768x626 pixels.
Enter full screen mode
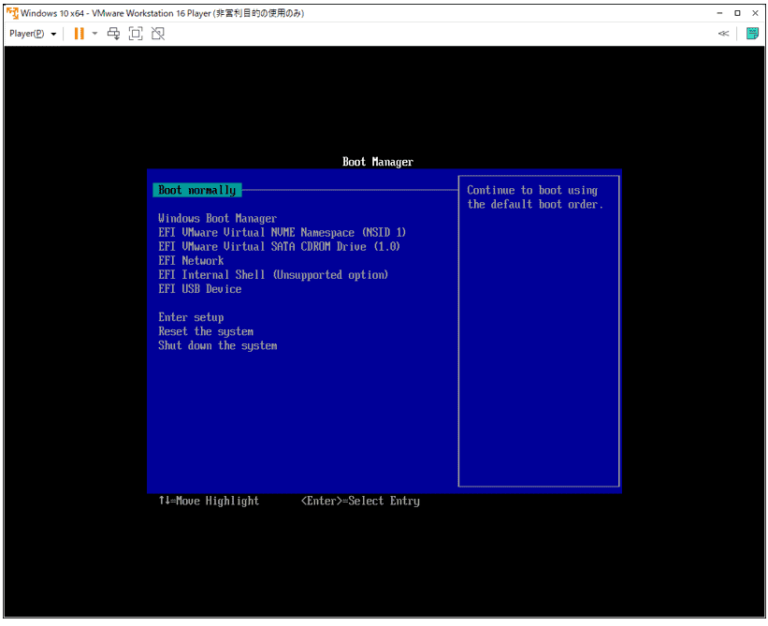[x=136, y=33]
